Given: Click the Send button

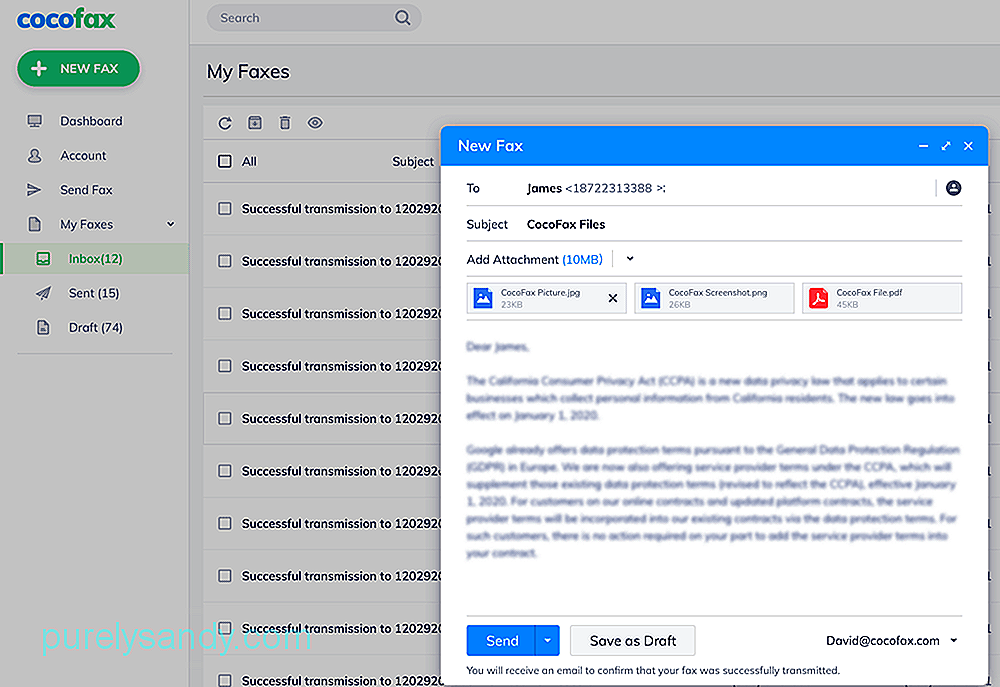Looking at the screenshot, I should (501, 640).
